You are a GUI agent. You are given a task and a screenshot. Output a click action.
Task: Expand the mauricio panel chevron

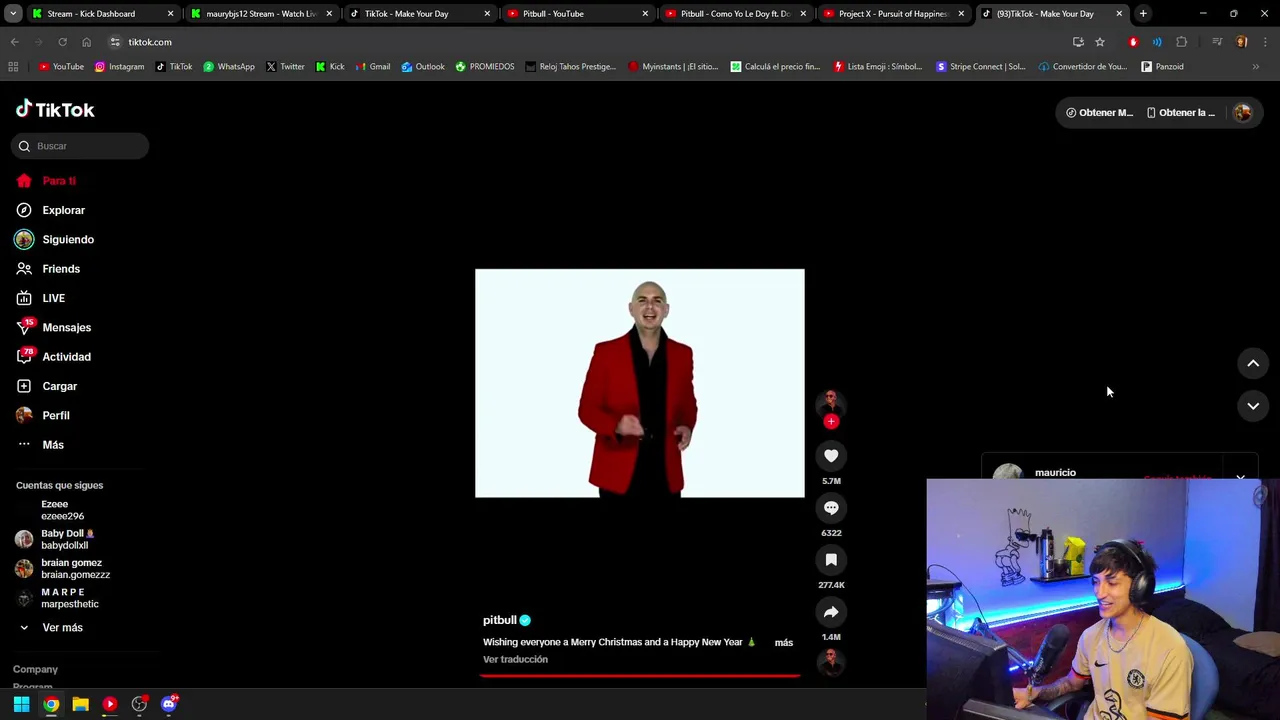click(1241, 478)
